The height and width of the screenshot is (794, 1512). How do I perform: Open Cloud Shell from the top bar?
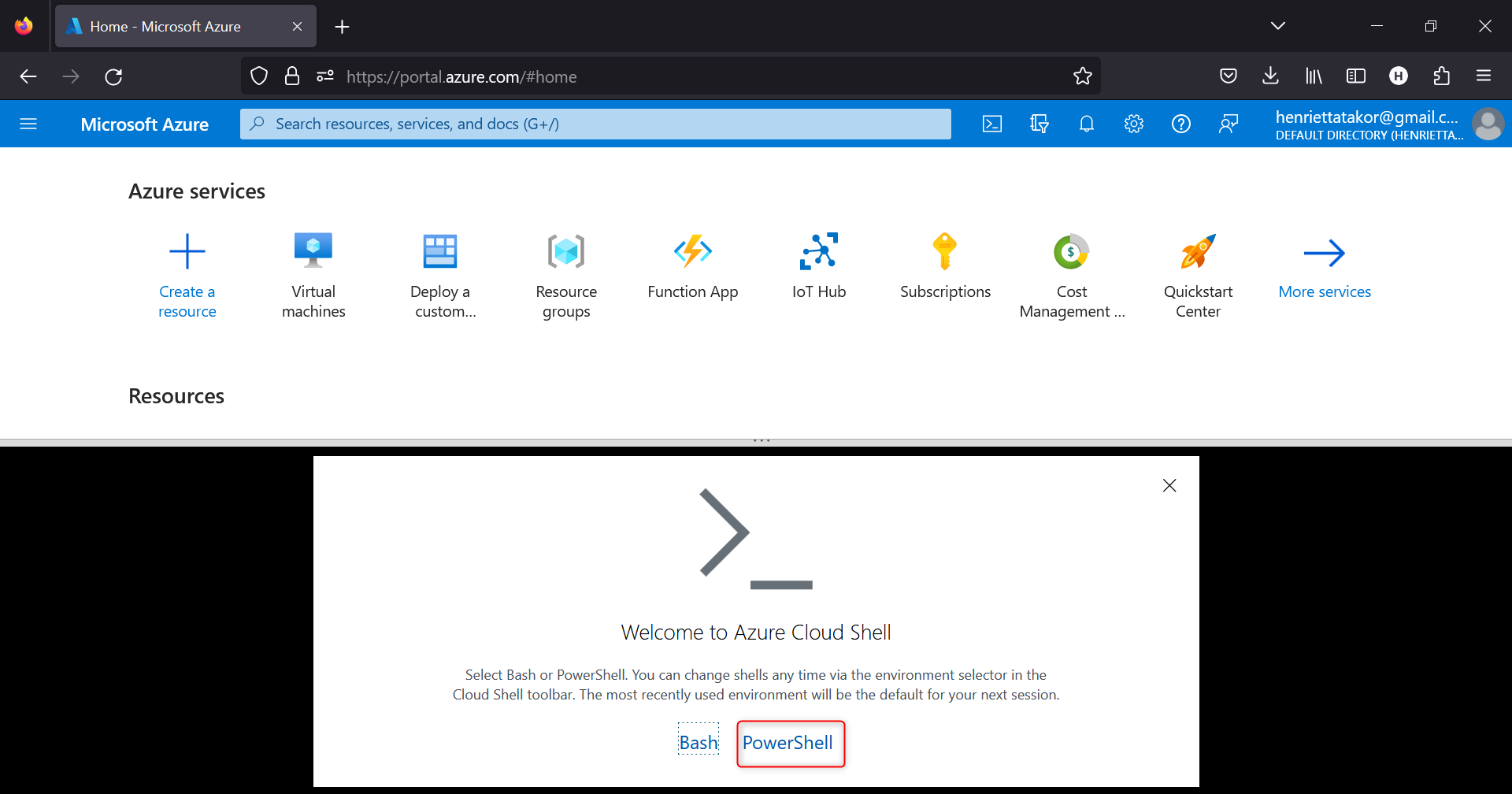click(992, 124)
